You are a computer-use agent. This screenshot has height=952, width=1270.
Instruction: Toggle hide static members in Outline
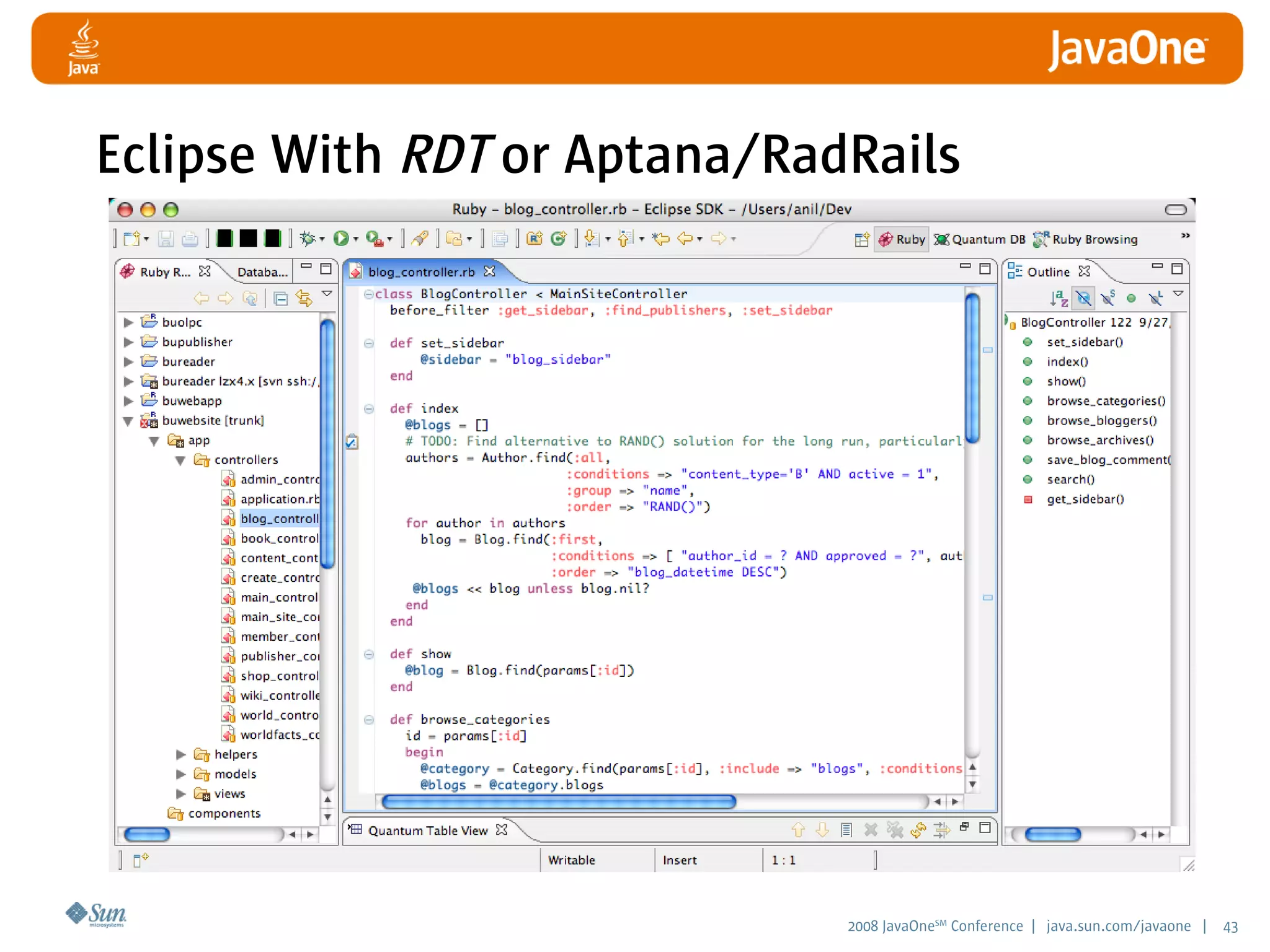(1108, 299)
